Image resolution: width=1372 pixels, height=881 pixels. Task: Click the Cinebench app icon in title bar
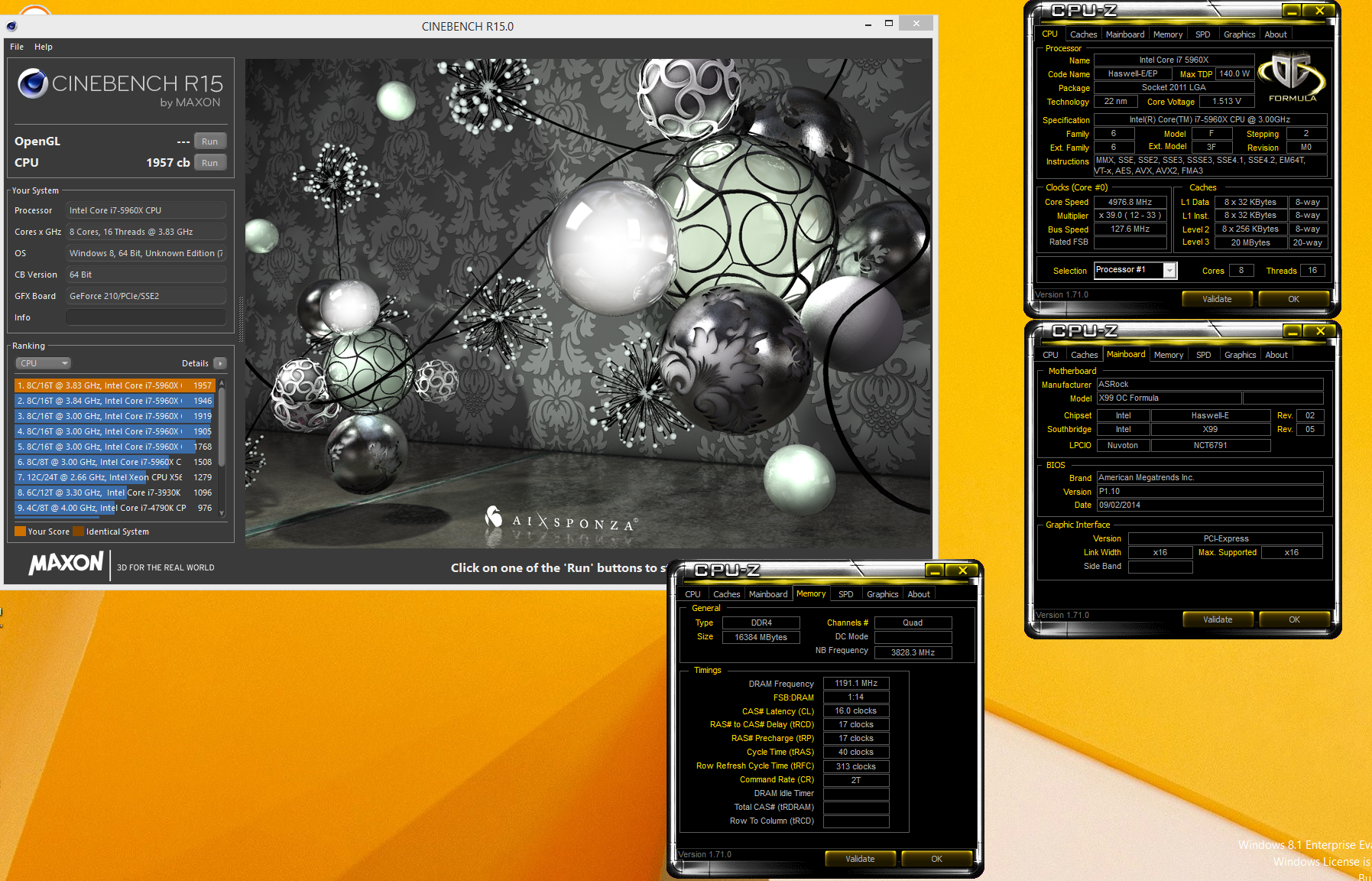pyautogui.click(x=11, y=26)
